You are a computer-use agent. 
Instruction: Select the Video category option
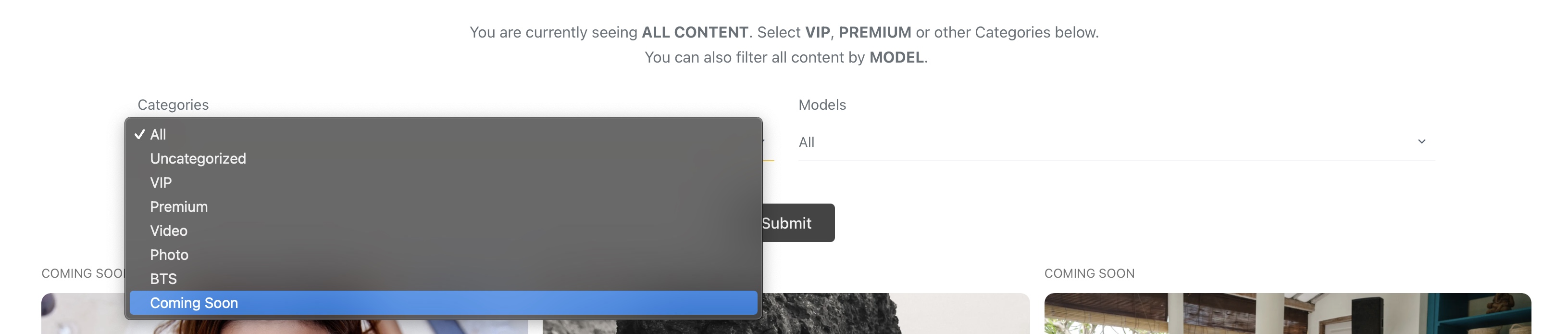[169, 231]
